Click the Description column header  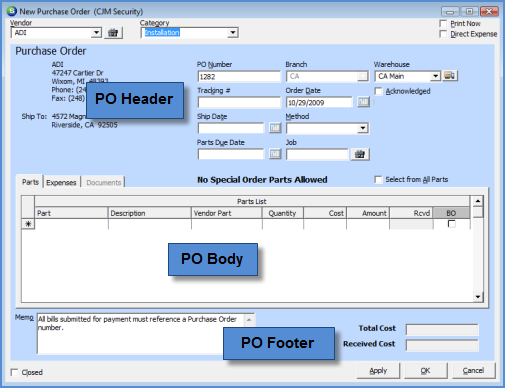pyautogui.click(x=150, y=213)
